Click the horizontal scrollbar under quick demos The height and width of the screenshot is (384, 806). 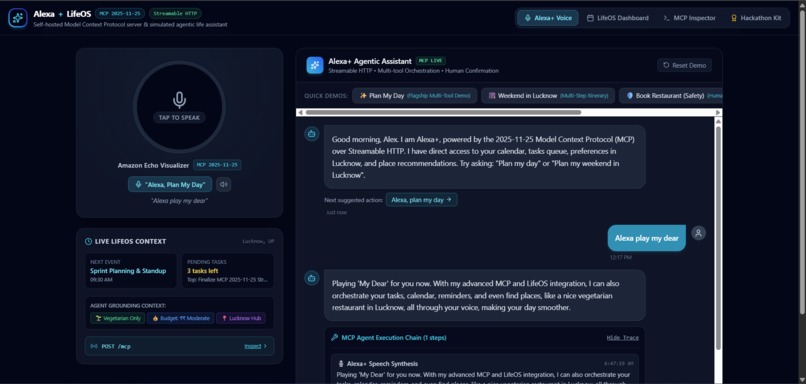pyautogui.click(x=443, y=112)
